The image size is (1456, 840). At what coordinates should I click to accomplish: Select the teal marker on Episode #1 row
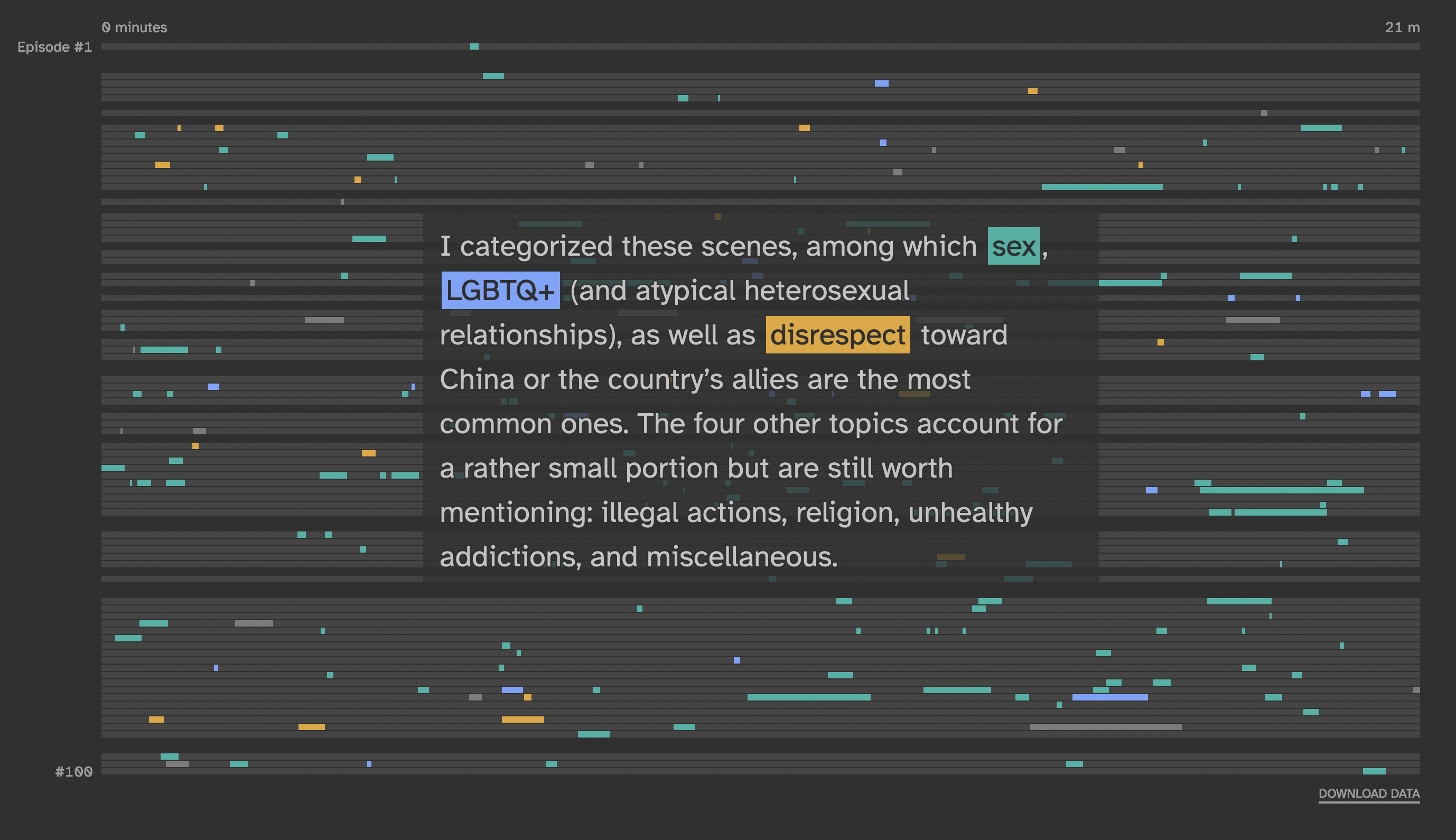474,46
